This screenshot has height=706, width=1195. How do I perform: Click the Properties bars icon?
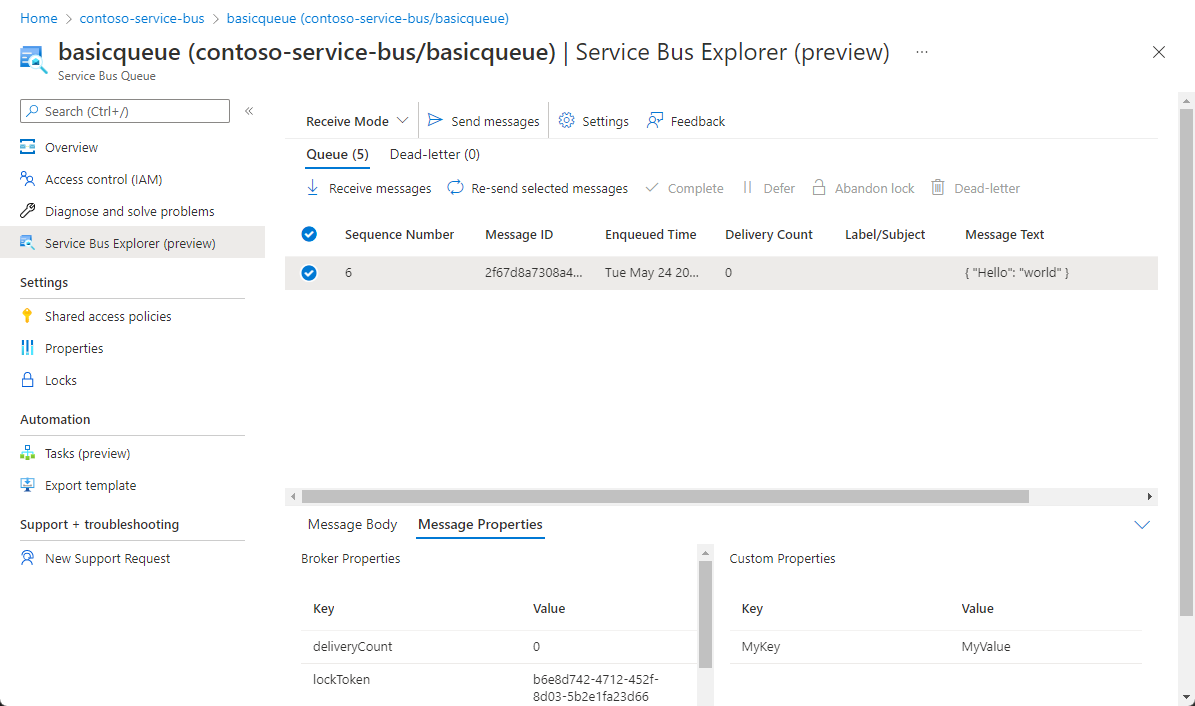point(27,348)
